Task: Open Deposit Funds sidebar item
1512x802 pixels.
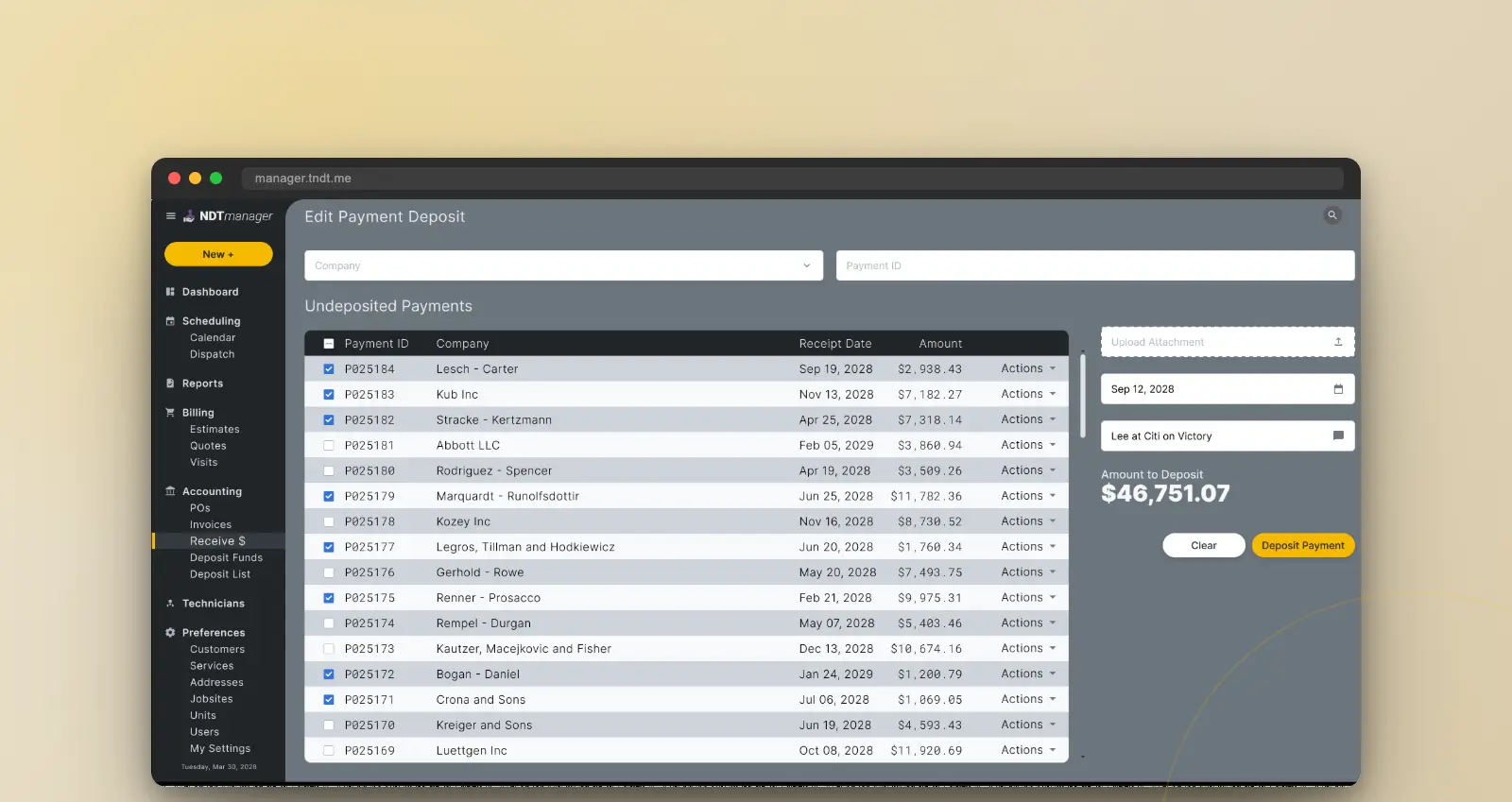Action: click(x=226, y=558)
